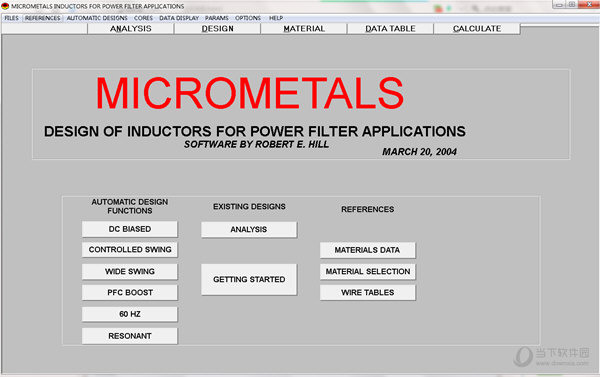The width and height of the screenshot is (600, 377).
Task: Open the REFERENCES menu
Action: pos(42,18)
